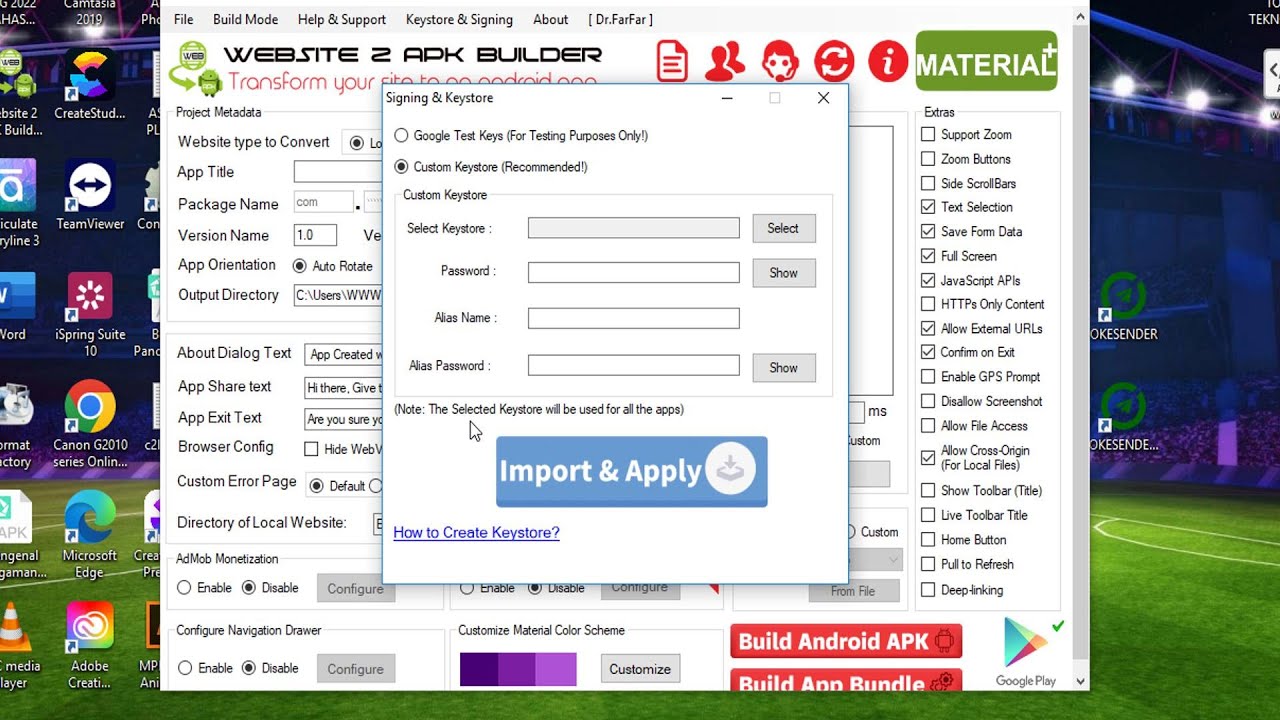
Task: Enable Deep-linking checkbox
Action: point(928,590)
